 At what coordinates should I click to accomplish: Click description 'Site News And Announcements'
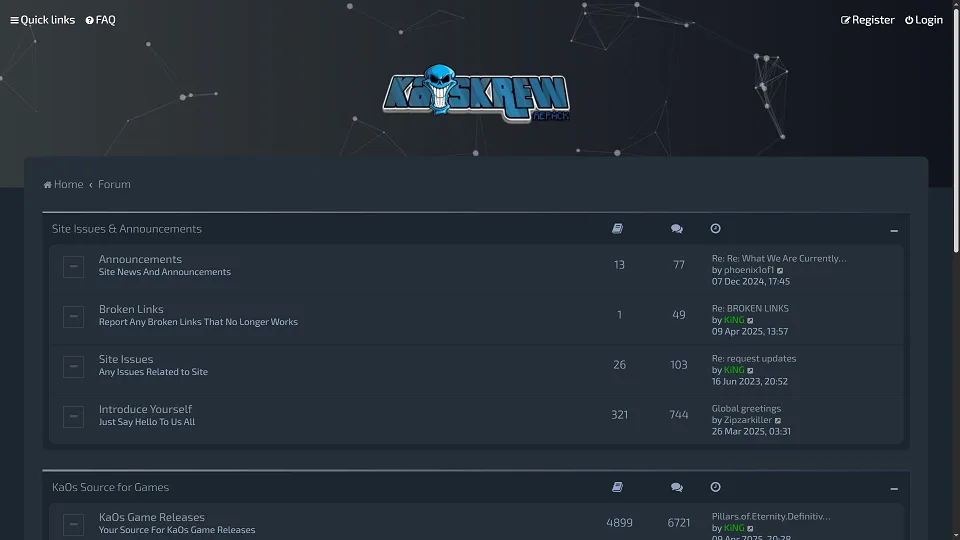165,272
